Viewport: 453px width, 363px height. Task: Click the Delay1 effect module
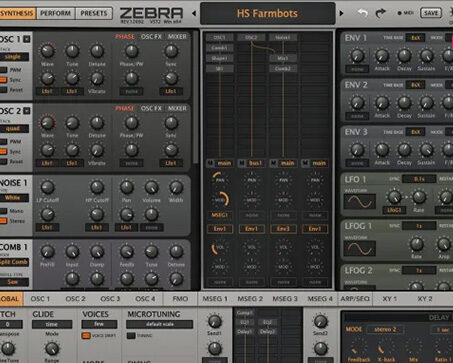245,332
